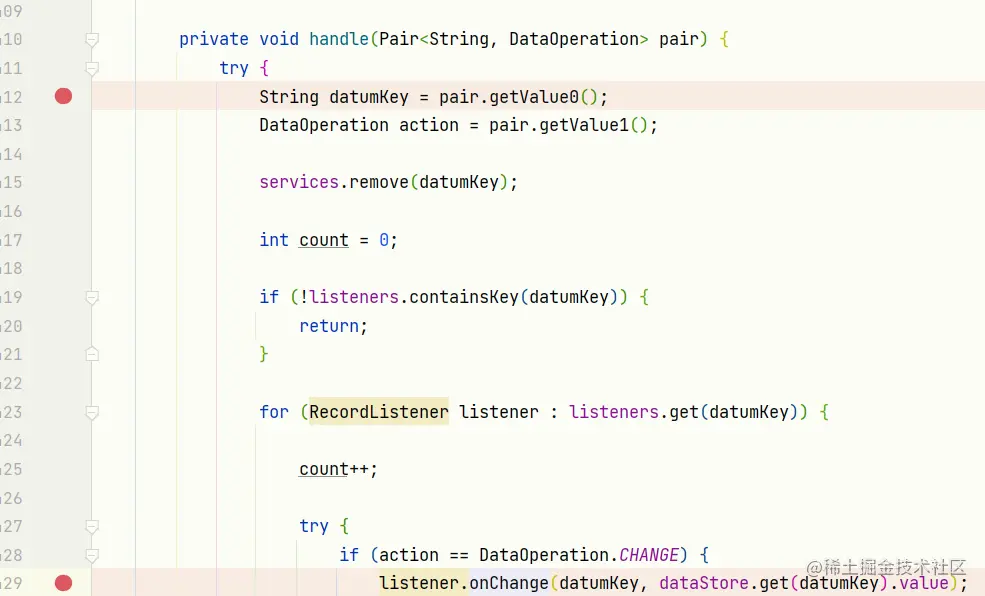
Task: Click the highlighted RecordListener type
Action: click(379, 412)
